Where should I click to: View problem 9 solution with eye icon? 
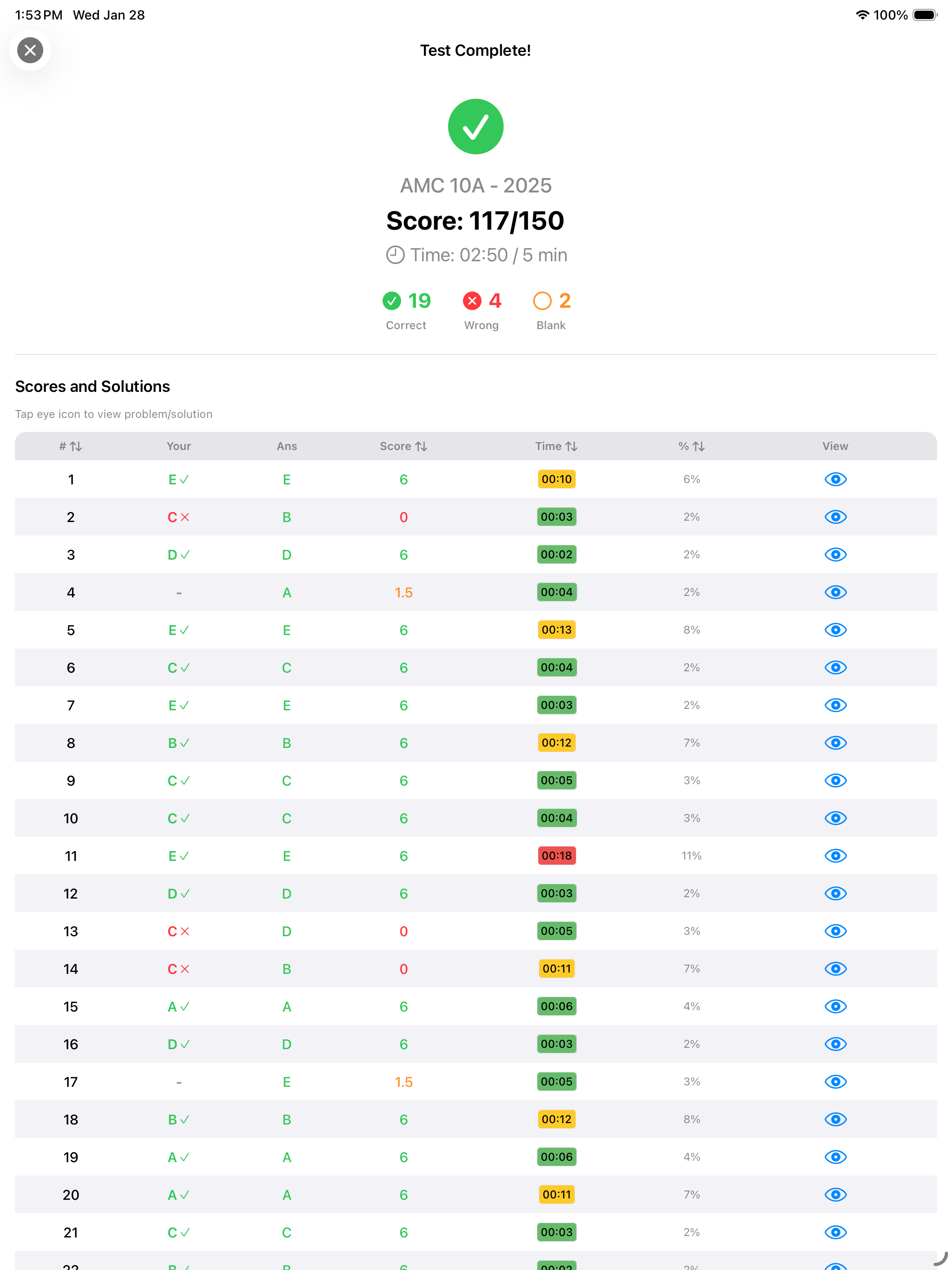tap(835, 781)
